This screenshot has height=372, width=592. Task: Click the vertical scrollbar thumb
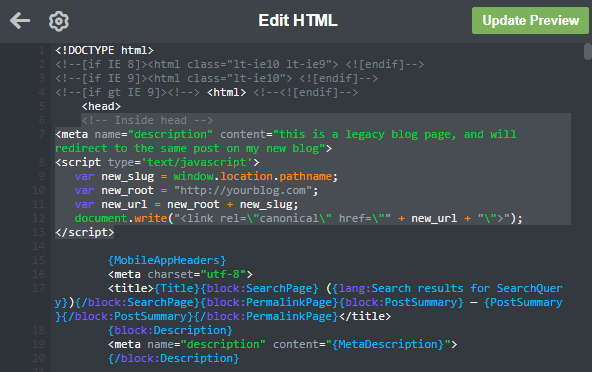pyautogui.click(x=587, y=51)
